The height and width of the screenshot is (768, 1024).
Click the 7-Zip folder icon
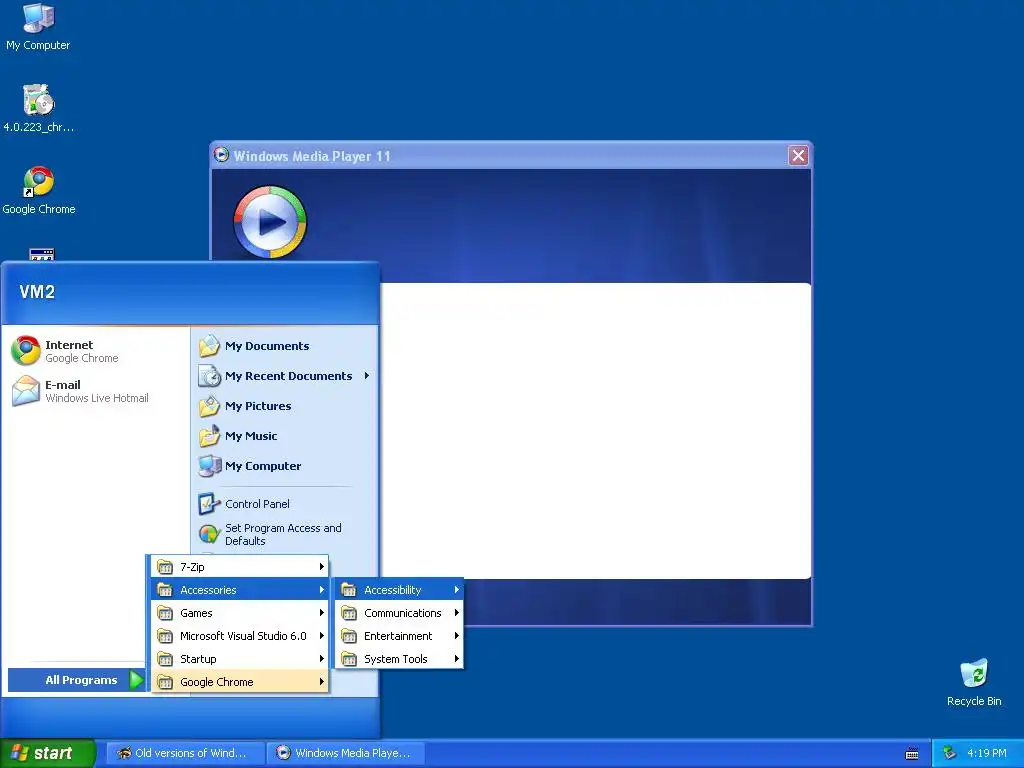pyautogui.click(x=165, y=567)
